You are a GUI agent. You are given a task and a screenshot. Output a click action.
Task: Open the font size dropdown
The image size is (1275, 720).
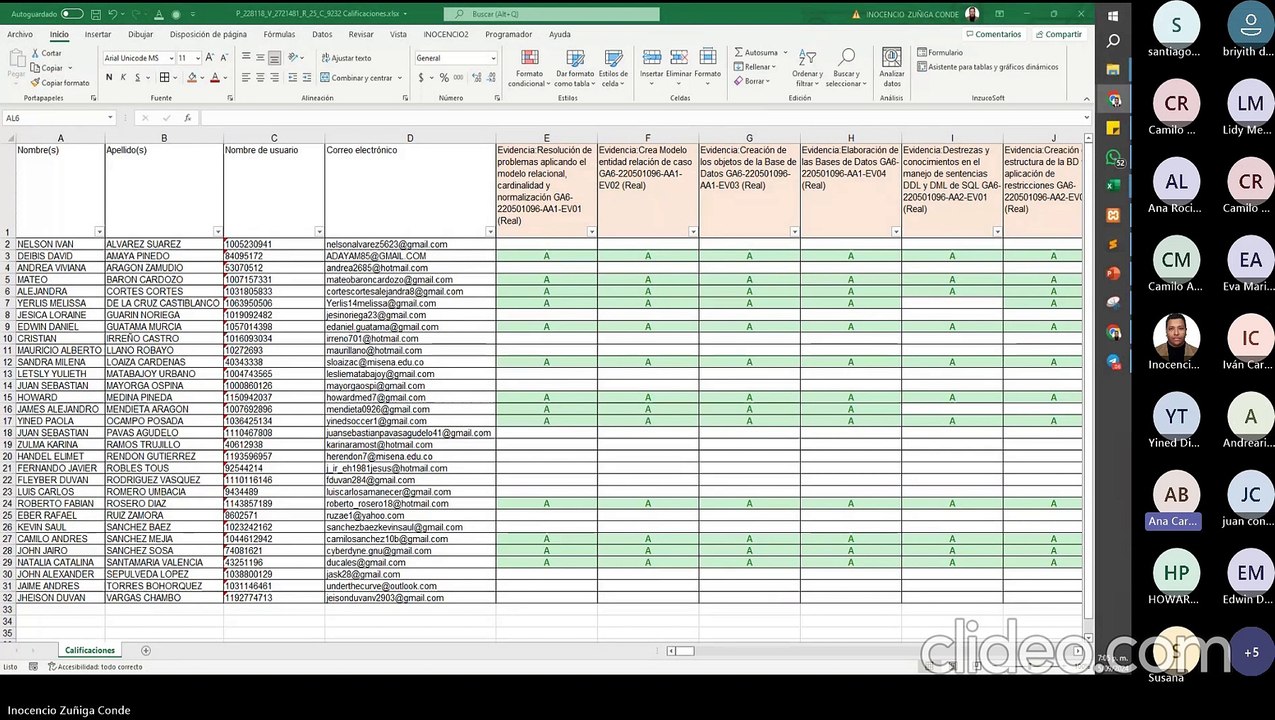click(197, 58)
